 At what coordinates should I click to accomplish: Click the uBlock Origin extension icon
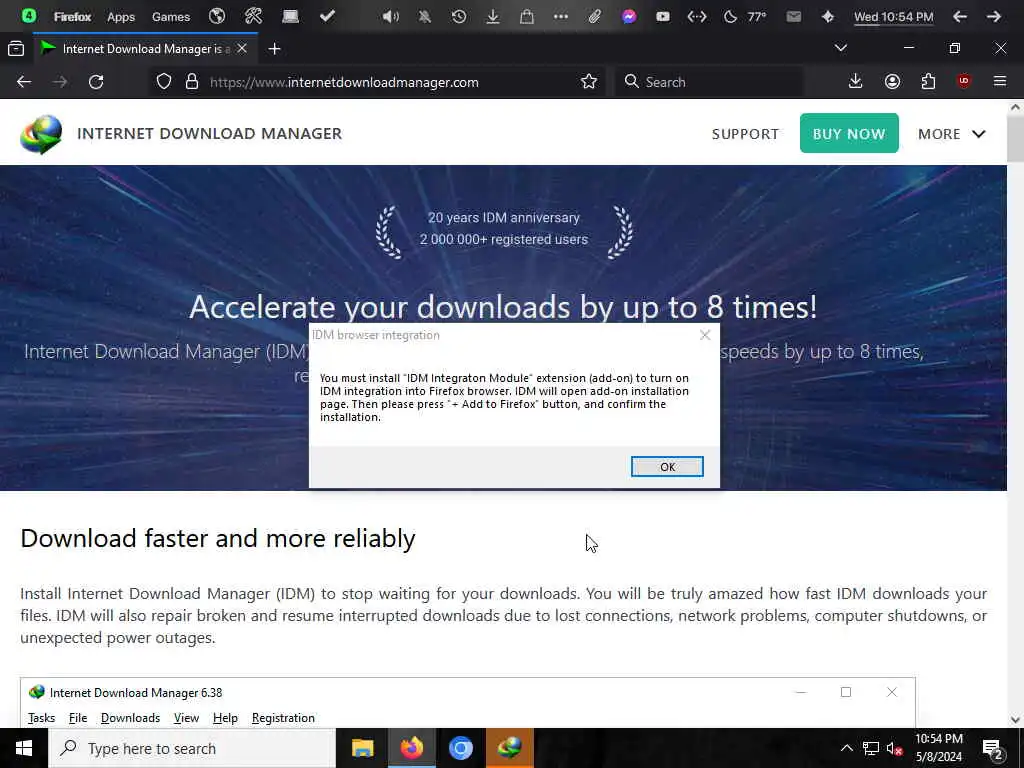[964, 81]
